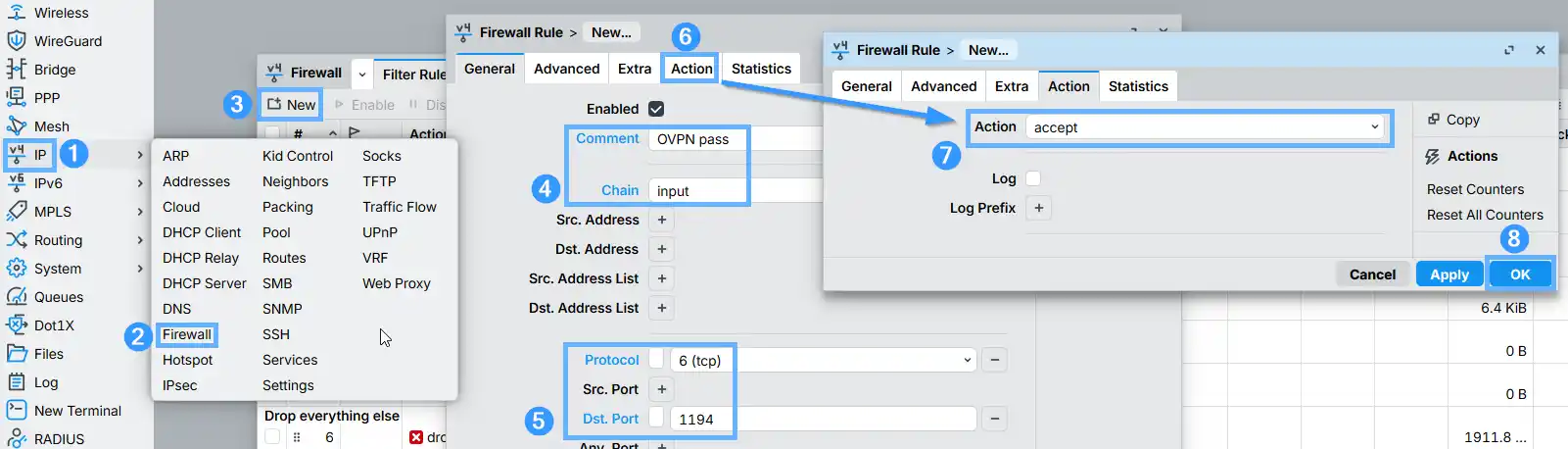Viewport: 1568px width, 449px height.
Task: Click the Comment field containing OVPN pass
Action: [x=735, y=139]
